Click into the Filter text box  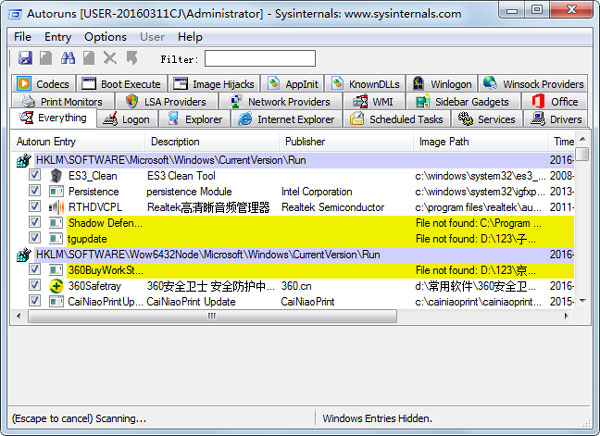pyautogui.click(x=260, y=59)
